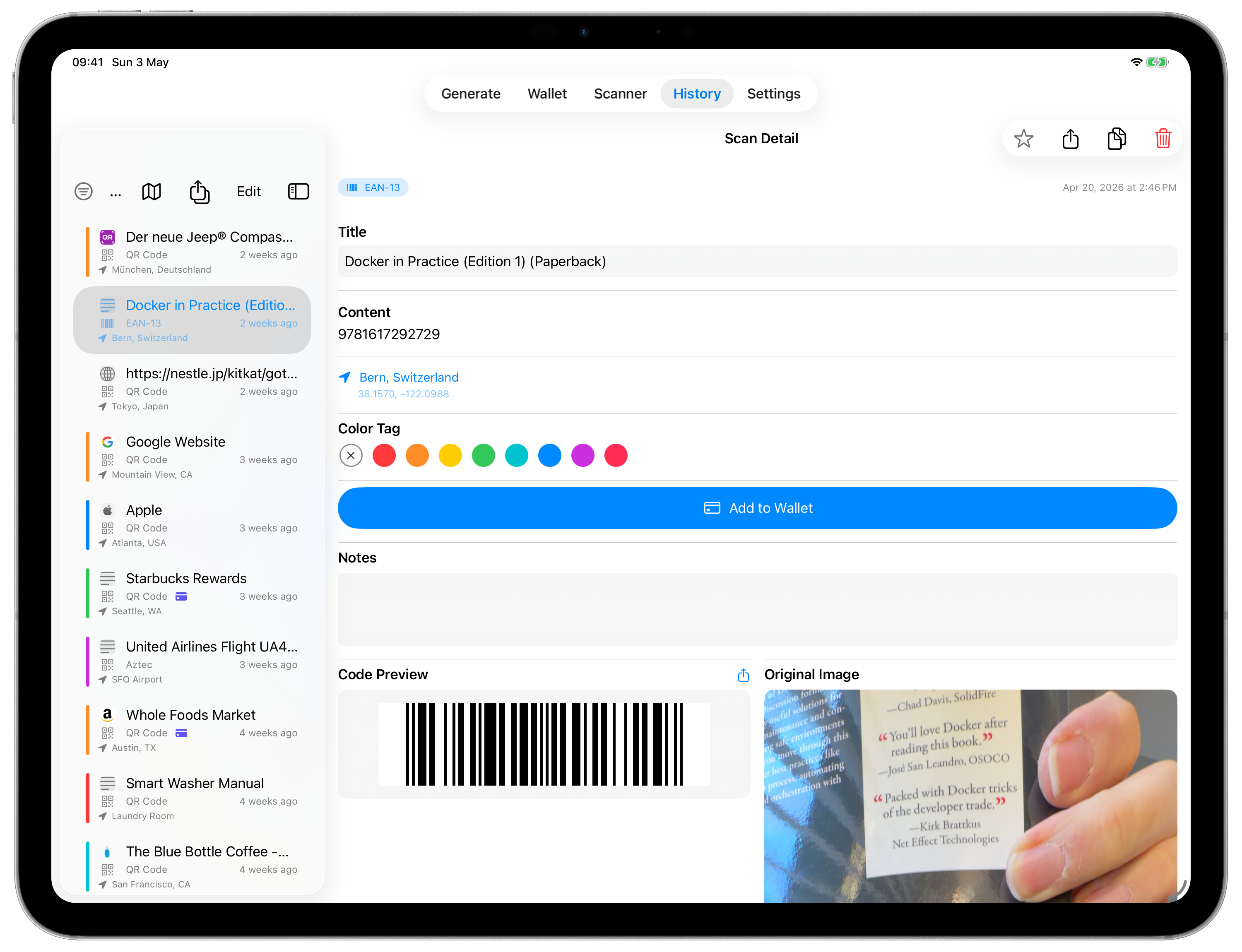The height and width of the screenshot is (952, 1242).
Task: Click the Apple logo icon in the list
Action: tap(107, 511)
